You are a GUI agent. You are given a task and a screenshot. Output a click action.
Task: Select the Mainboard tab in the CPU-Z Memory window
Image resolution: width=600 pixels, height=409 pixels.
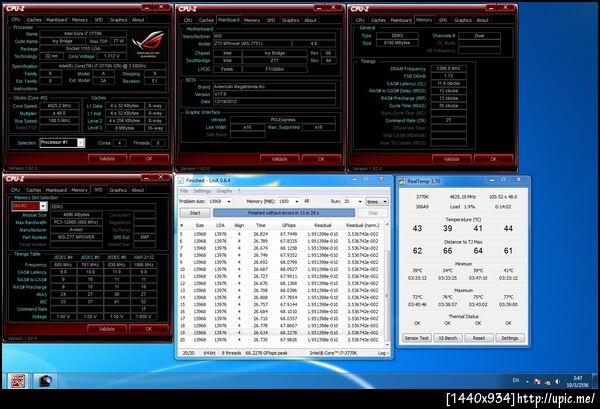pos(401,20)
